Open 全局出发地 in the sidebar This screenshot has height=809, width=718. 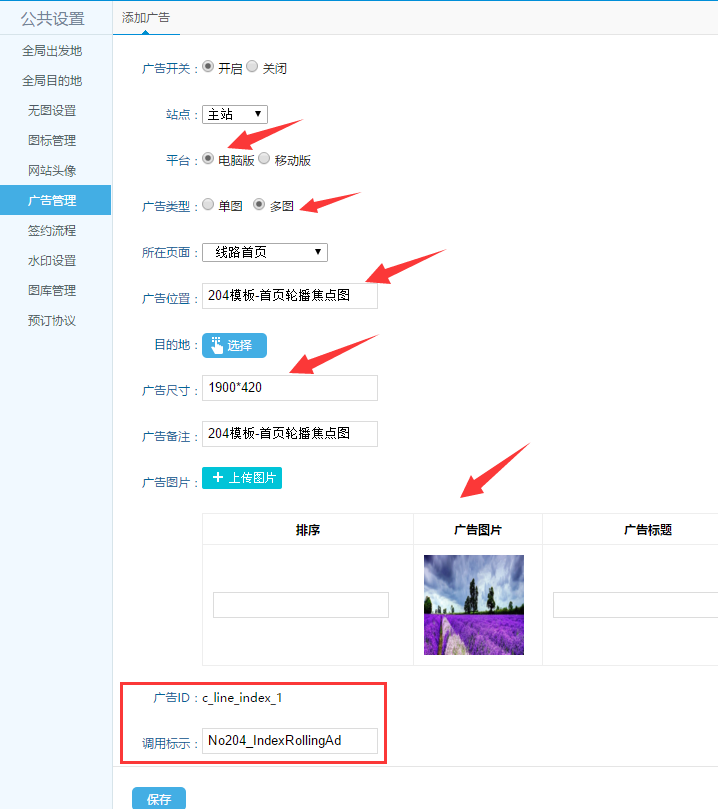click(52, 51)
